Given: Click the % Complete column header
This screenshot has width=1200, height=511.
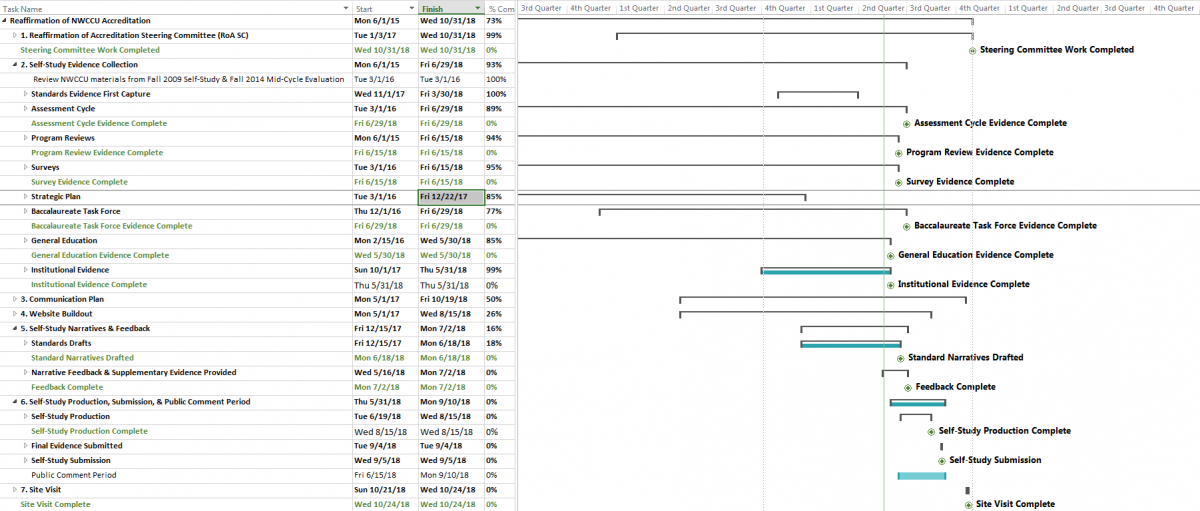Looking at the screenshot, I should coord(500,9).
